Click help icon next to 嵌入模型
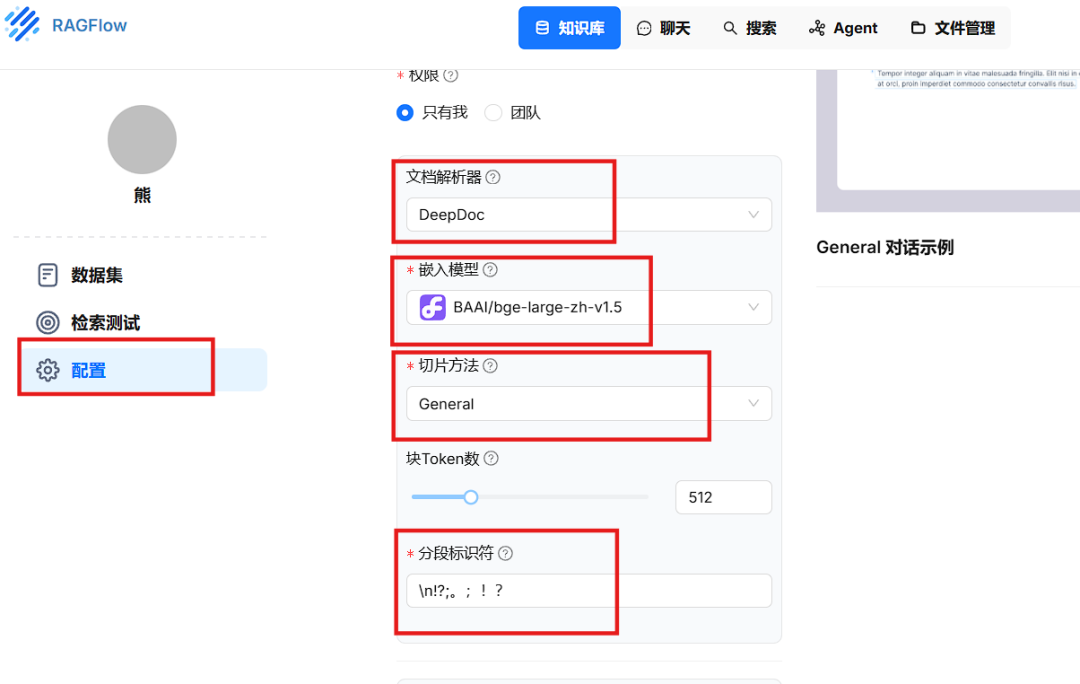The image size is (1080, 684). (490, 270)
